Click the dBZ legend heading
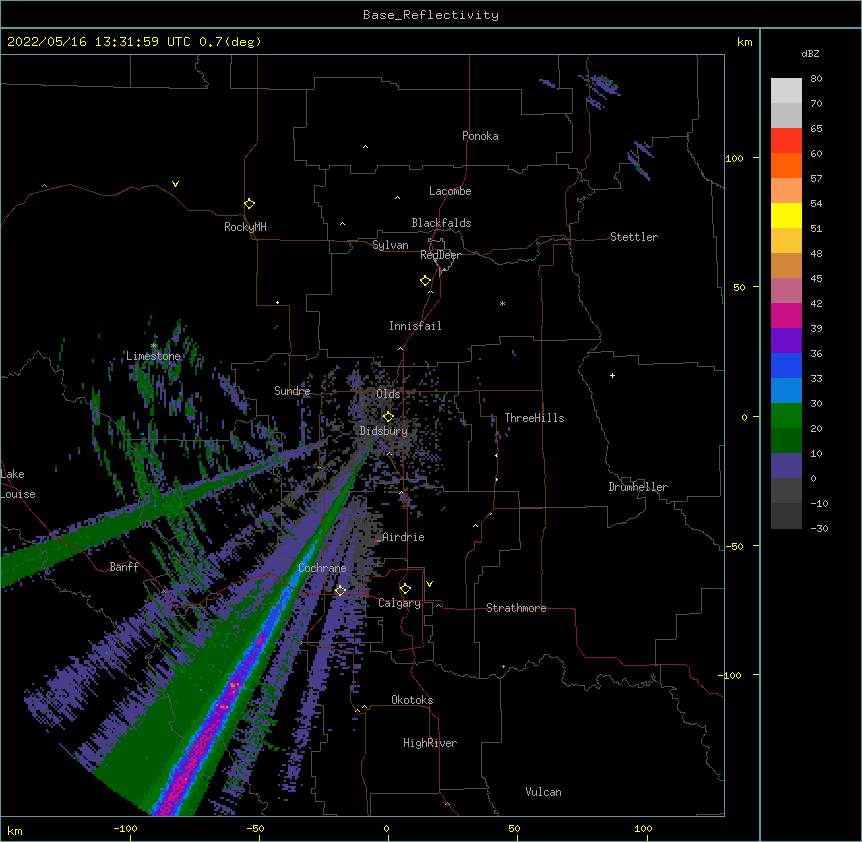 (810, 54)
